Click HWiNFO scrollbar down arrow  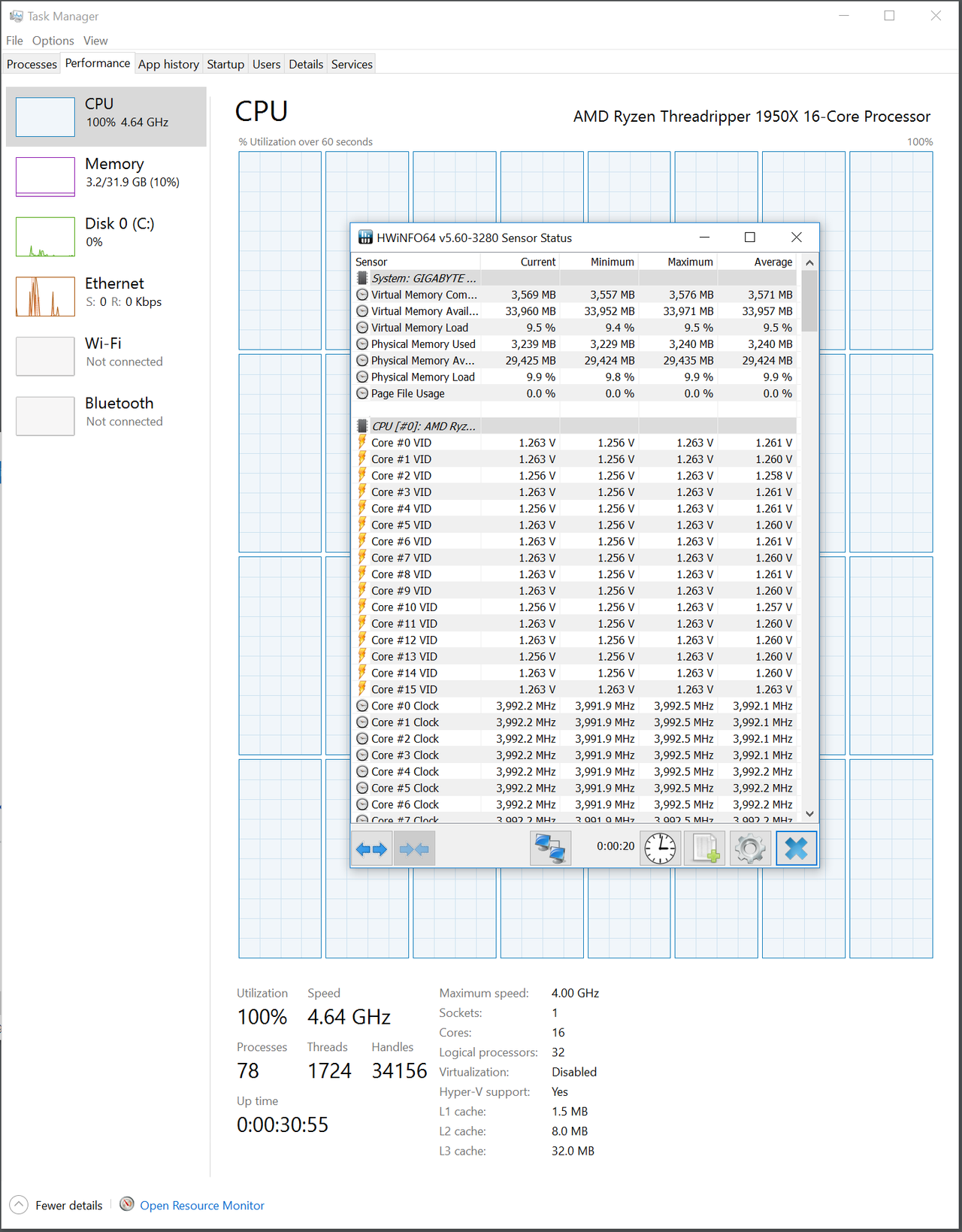point(809,813)
